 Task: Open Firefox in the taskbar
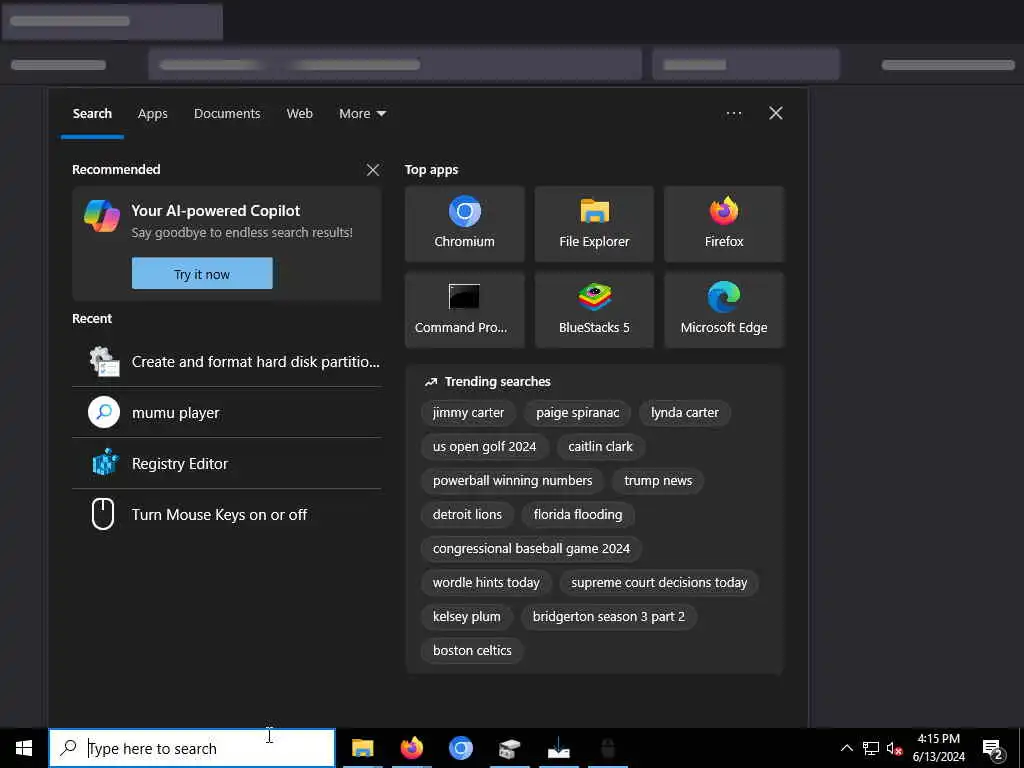click(x=411, y=748)
